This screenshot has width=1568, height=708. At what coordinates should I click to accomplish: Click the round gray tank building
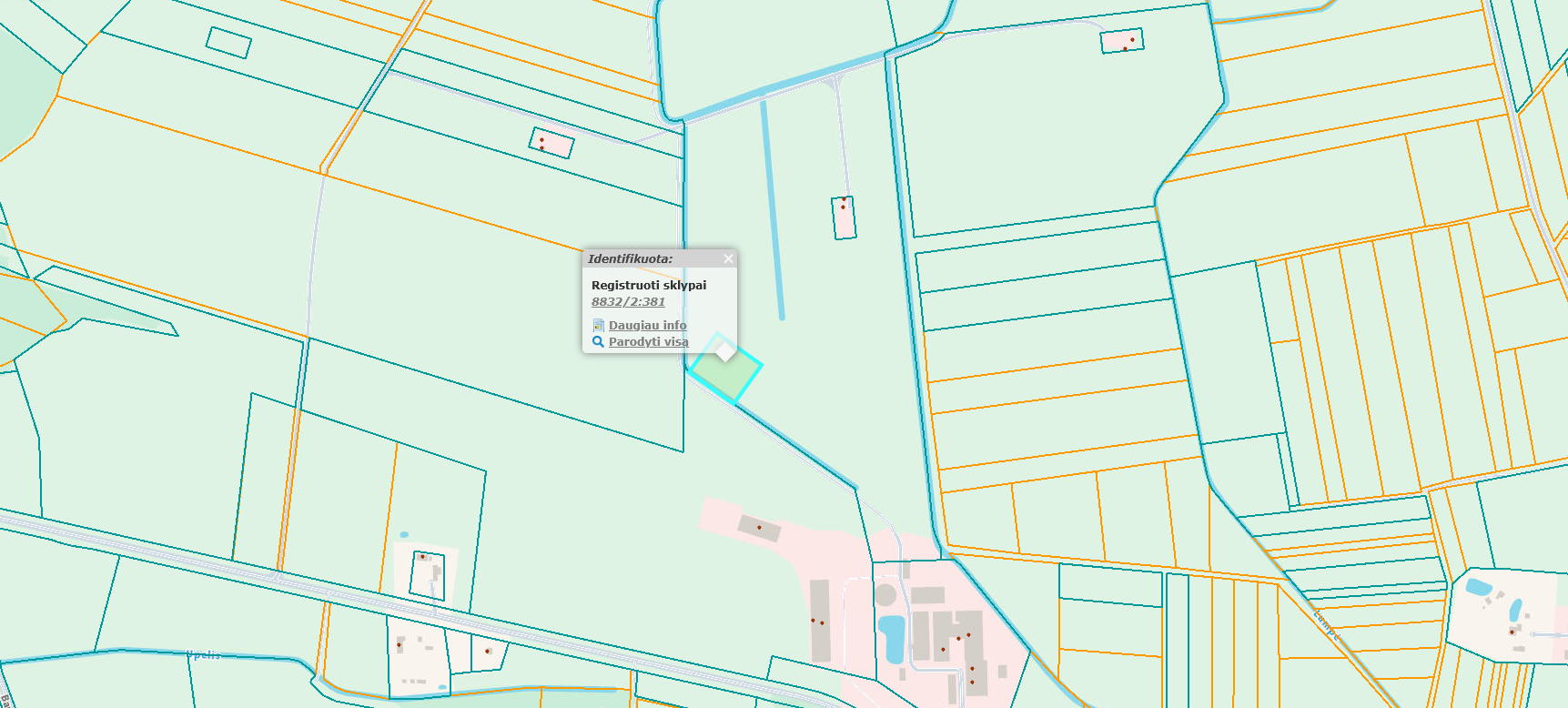click(x=885, y=596)
